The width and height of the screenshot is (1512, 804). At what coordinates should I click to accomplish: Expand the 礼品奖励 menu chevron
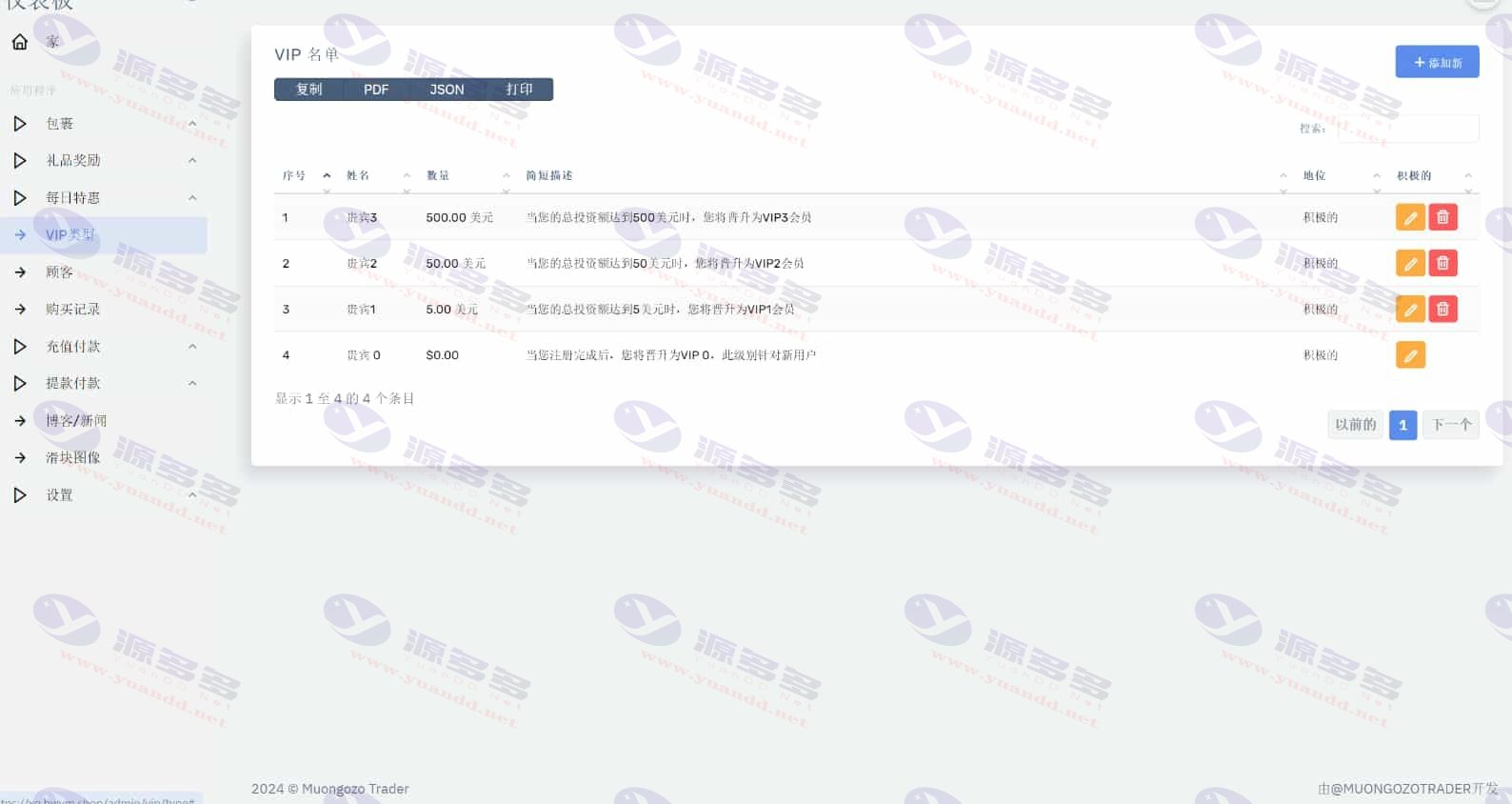(192, 161)
